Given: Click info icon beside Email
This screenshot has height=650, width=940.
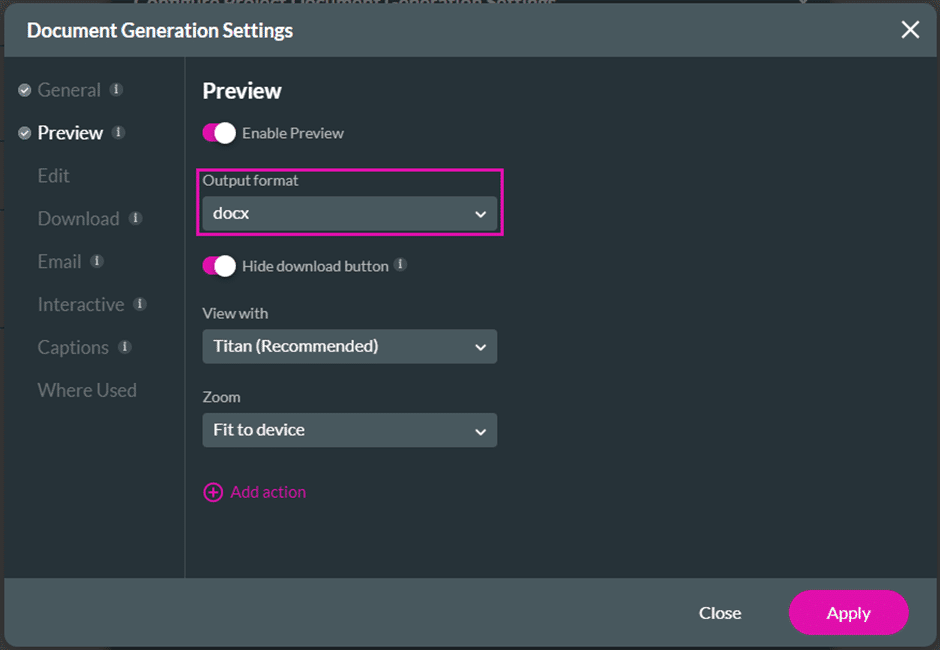Looking at the screenshot, I should [x=97, y=261].
